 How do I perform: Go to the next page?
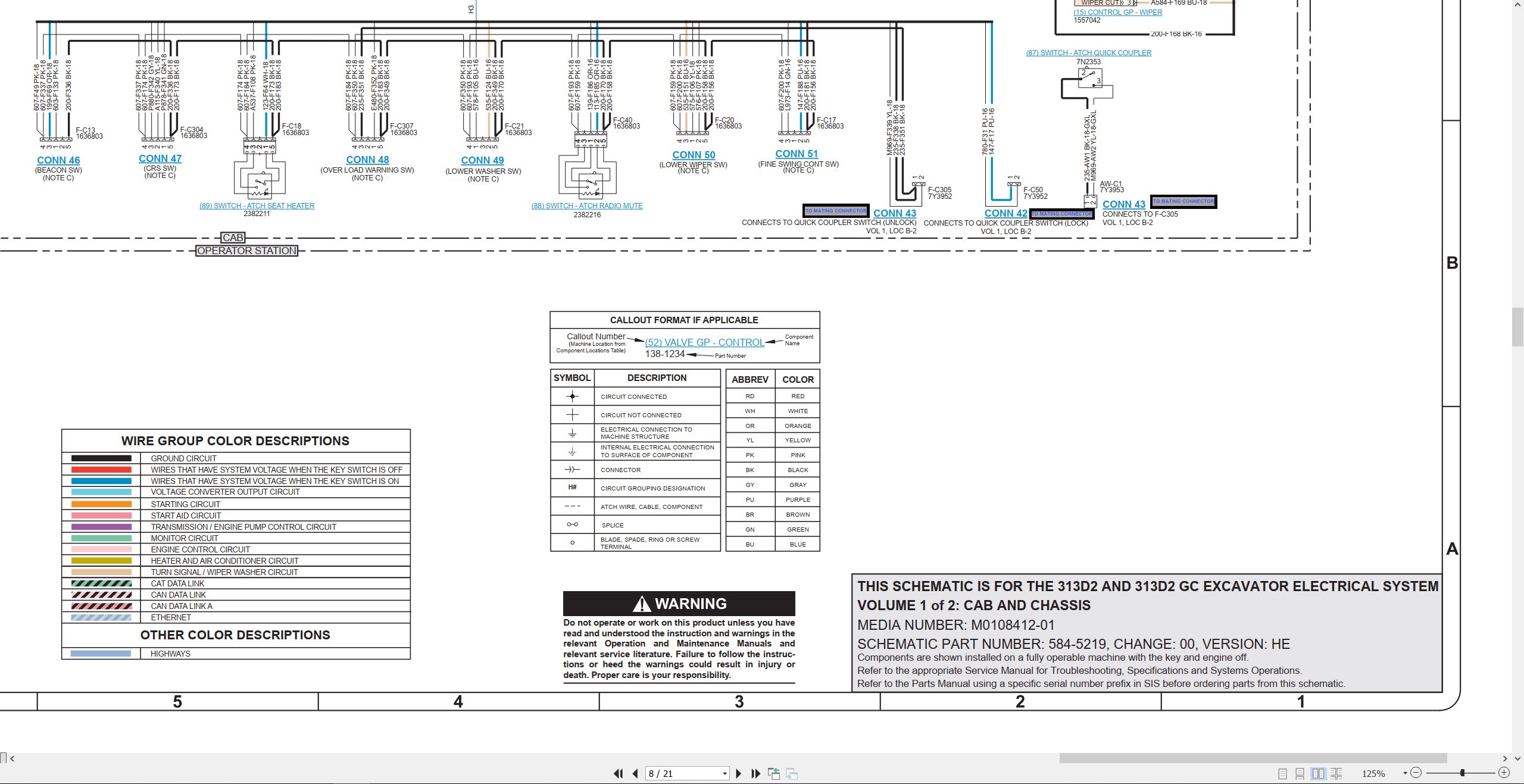tap(739, 773)
